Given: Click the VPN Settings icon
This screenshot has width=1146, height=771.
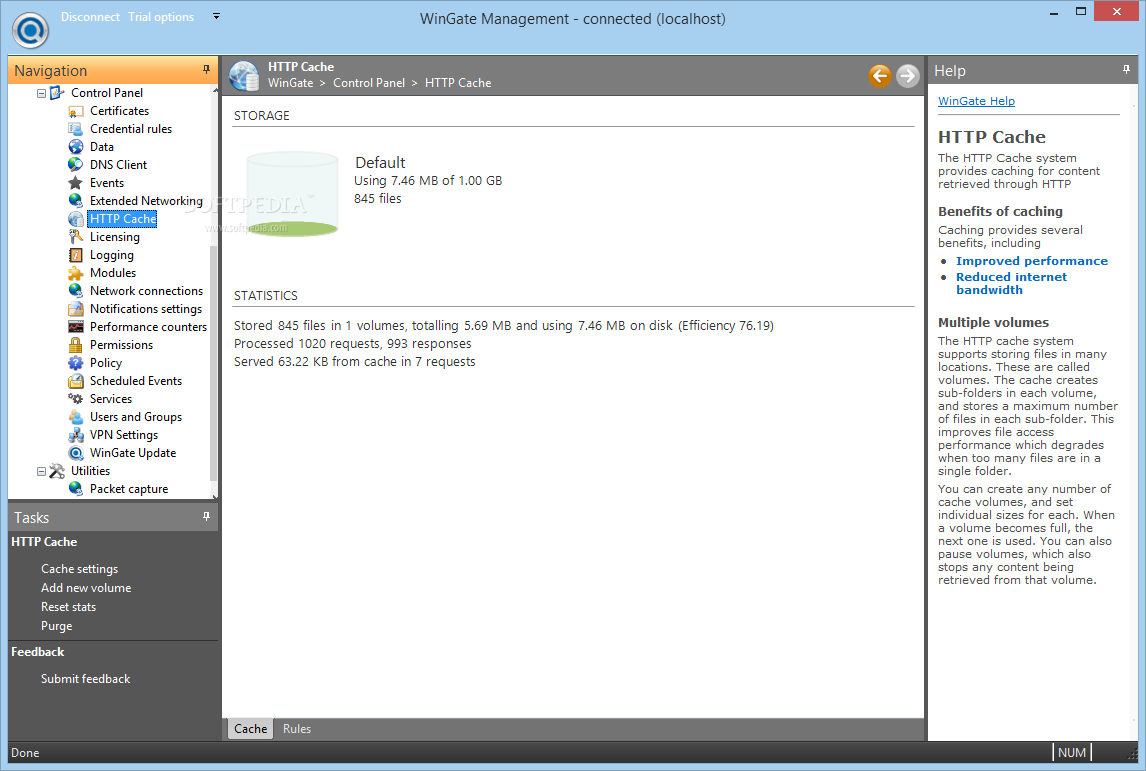Looking at the screenshot, I should point(75,435).
